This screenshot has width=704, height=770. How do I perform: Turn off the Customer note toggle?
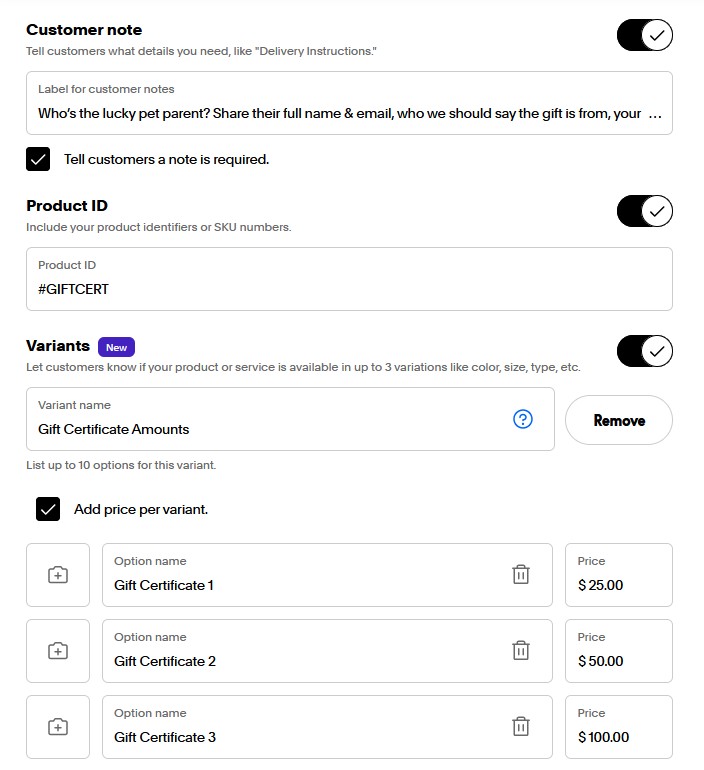tap(645, 35)
